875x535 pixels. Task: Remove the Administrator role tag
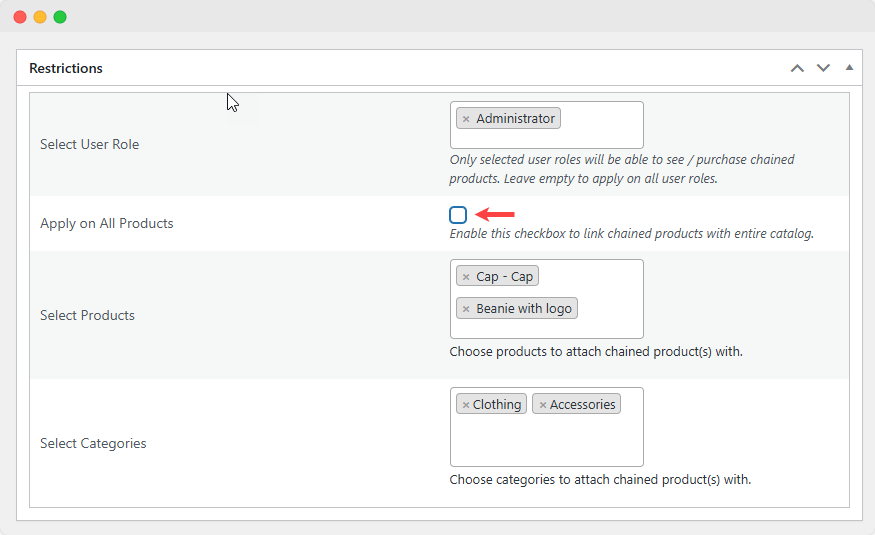[466, 119]
